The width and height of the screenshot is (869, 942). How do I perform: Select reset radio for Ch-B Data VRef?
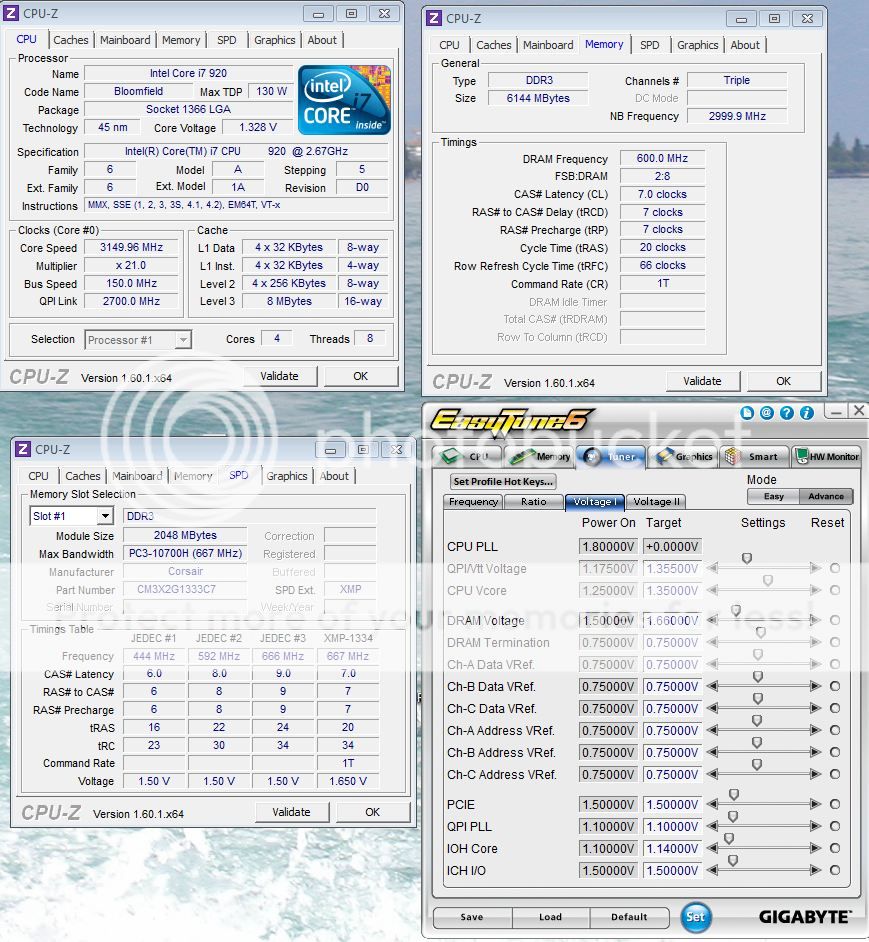click(835, 686)
